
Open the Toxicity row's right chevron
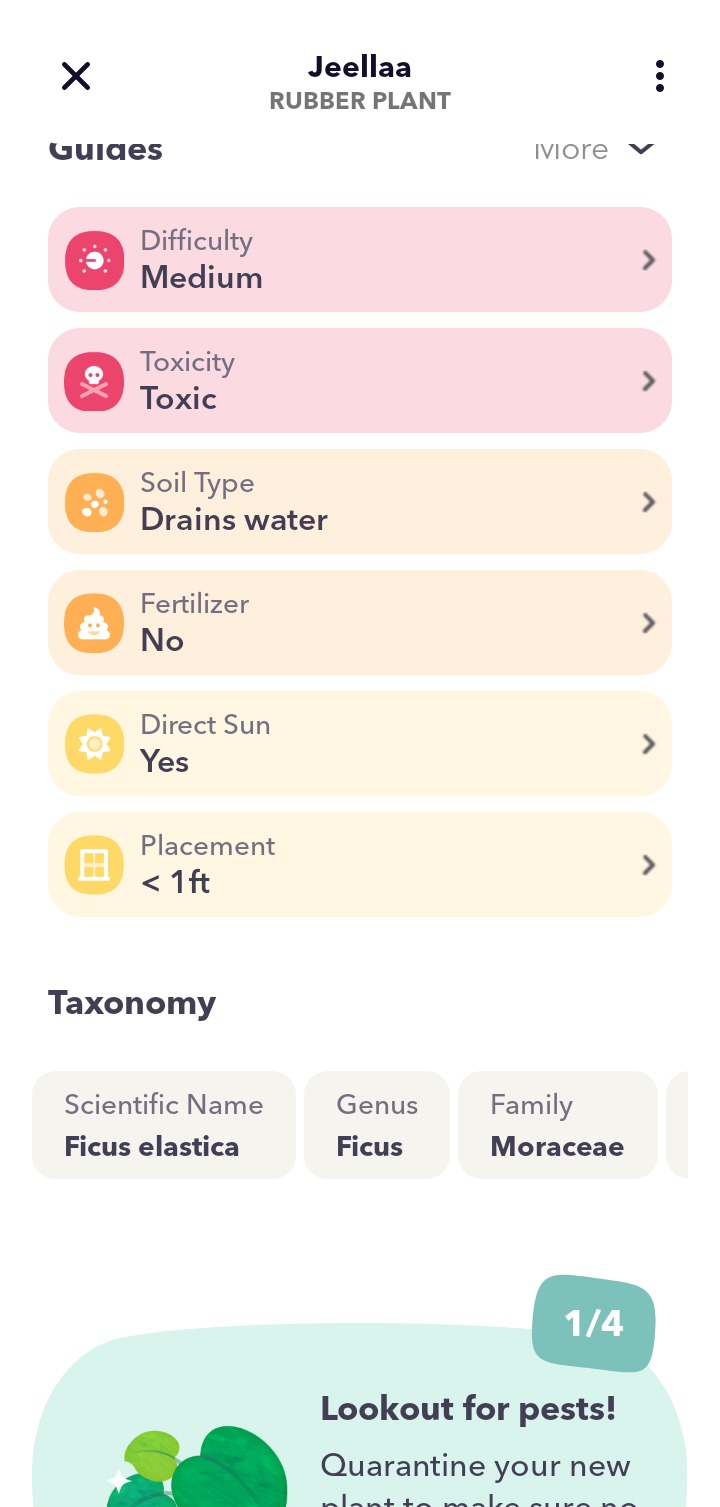click(649, 381)
